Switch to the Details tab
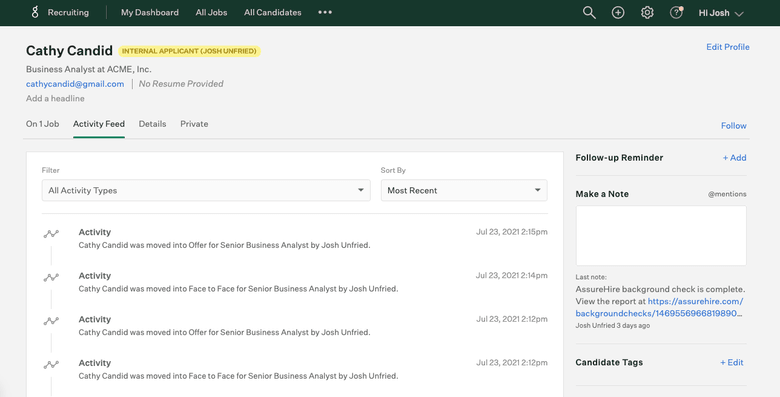The height and width of the screenshot is (397, 780). coord(152,124)
